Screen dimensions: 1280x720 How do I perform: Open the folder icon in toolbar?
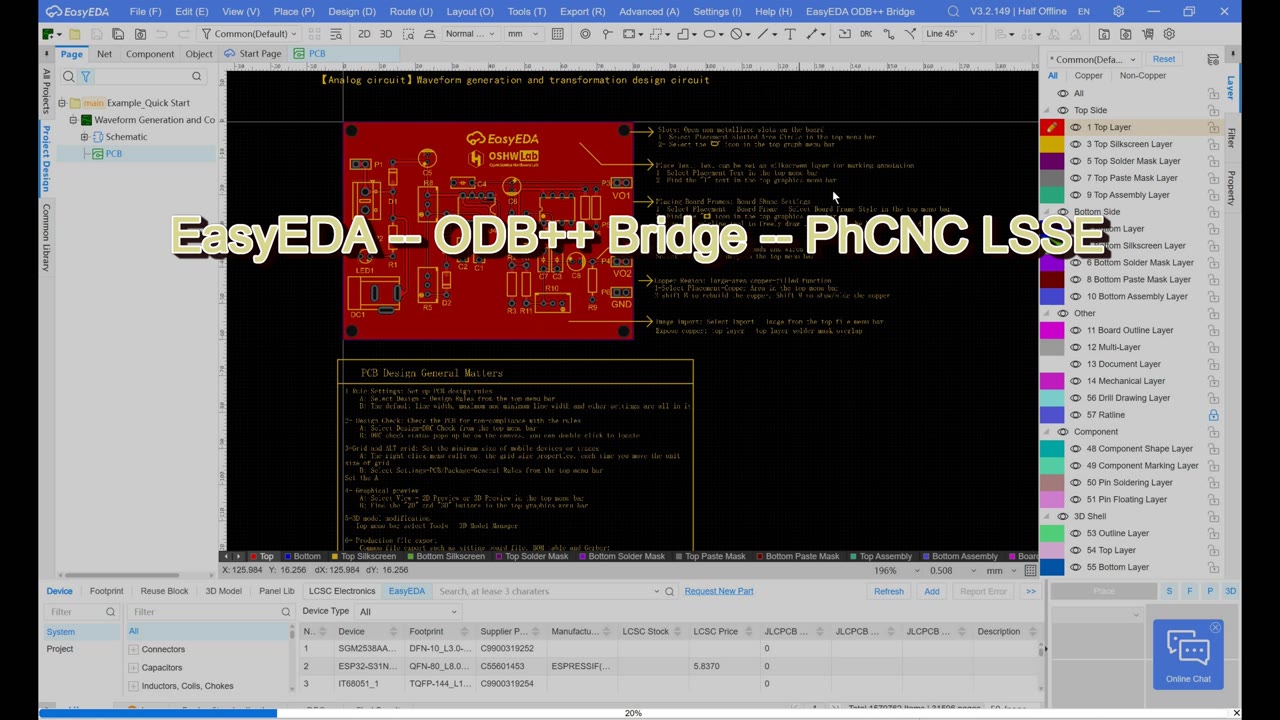coord(74,34)
